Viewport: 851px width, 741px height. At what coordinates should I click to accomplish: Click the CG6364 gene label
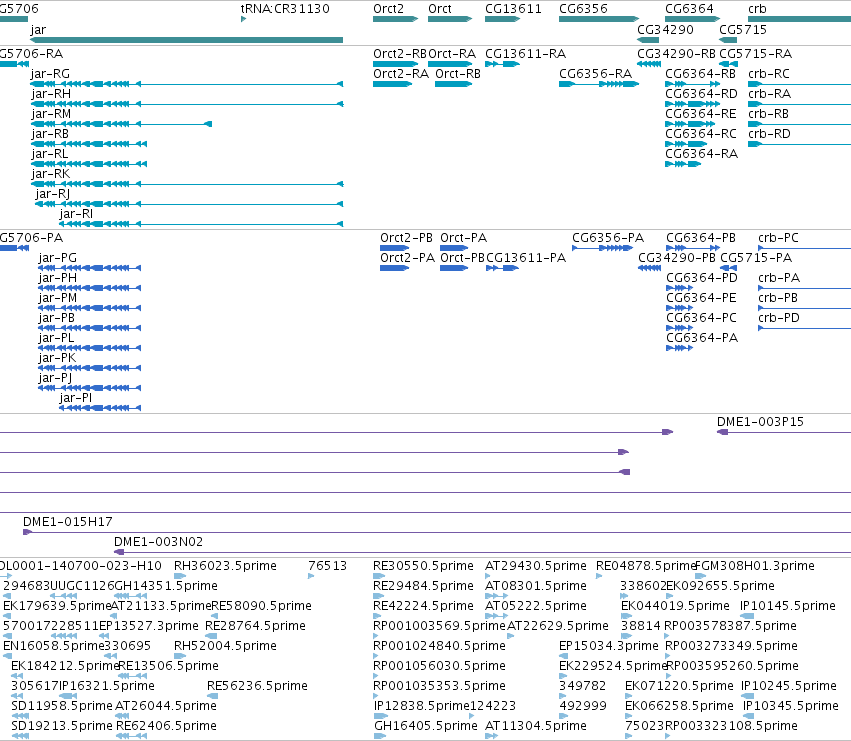(689, 9)
